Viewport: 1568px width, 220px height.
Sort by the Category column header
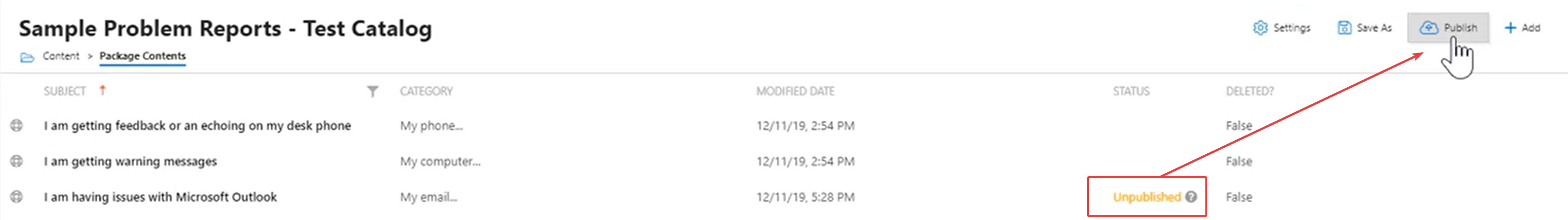point(426,91)
